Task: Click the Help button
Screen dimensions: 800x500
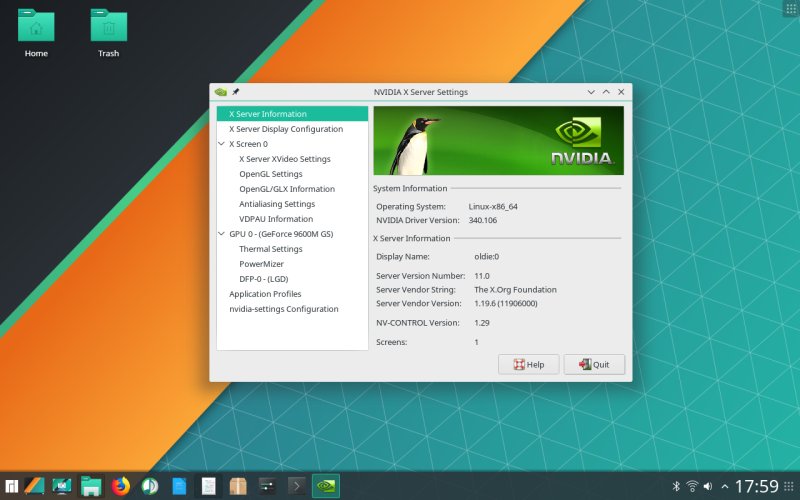Action: [529, 364]
